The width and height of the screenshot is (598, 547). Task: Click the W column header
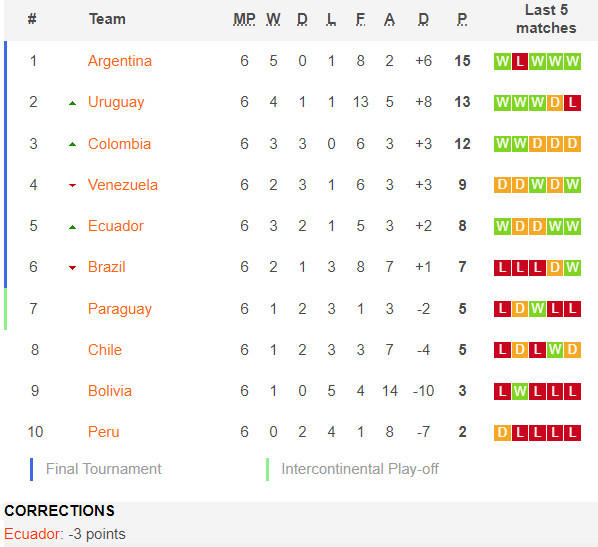(273, 19)
